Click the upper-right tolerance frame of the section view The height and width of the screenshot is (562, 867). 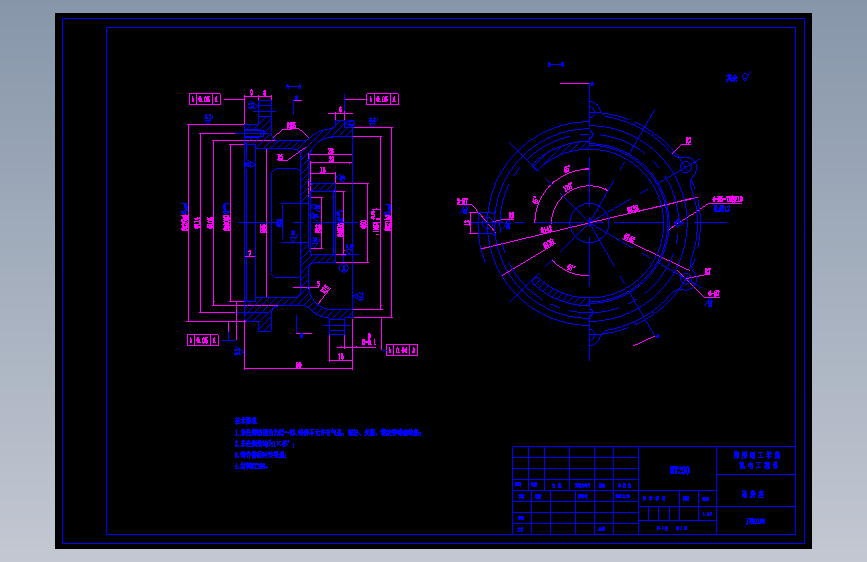383,99
